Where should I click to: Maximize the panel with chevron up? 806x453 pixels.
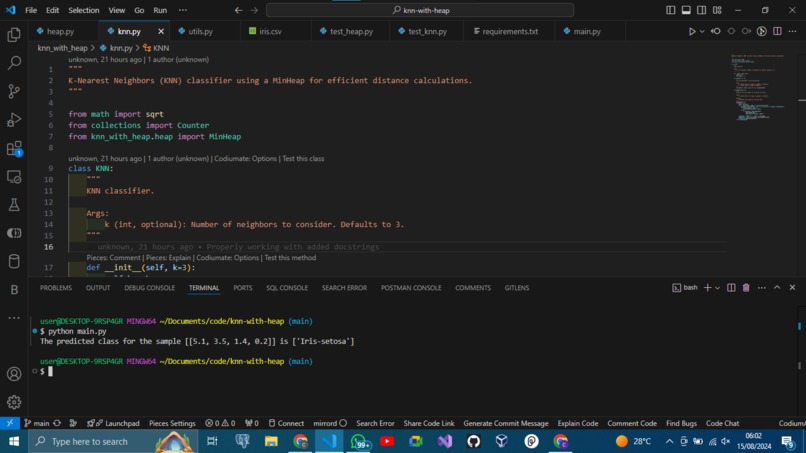click(x=777, y=288)
